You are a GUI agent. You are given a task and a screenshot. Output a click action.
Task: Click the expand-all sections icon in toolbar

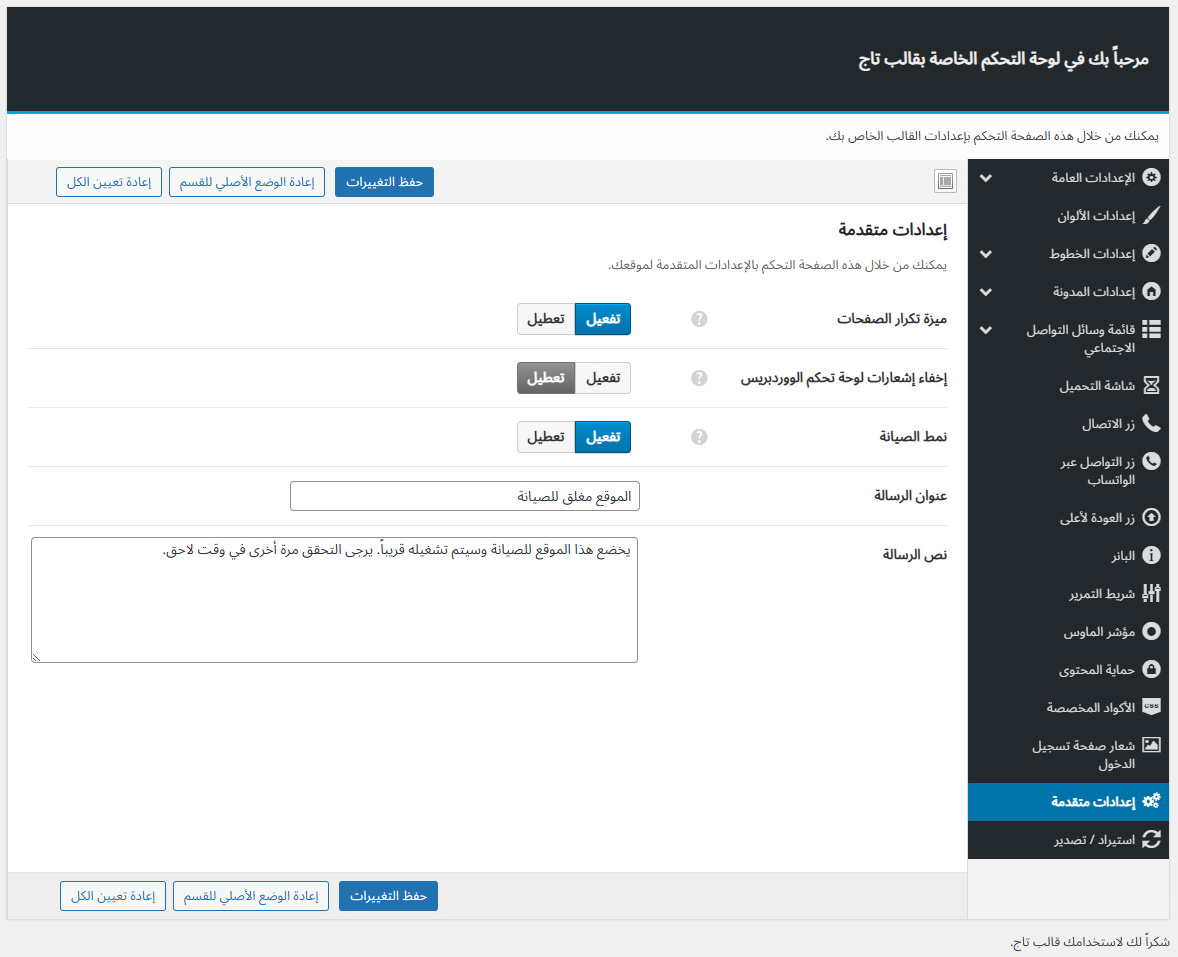(945, 181)
